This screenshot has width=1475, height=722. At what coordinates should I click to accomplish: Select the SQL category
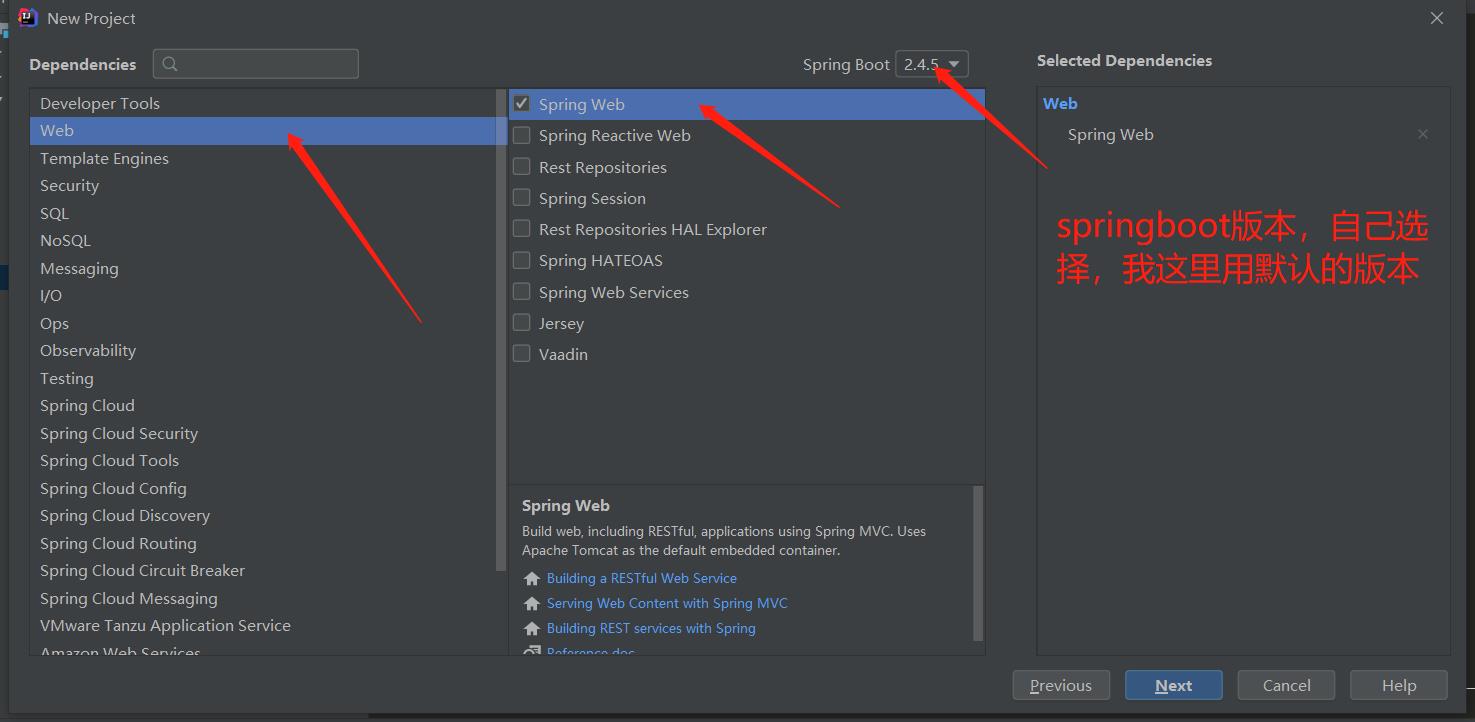point(265,213)
